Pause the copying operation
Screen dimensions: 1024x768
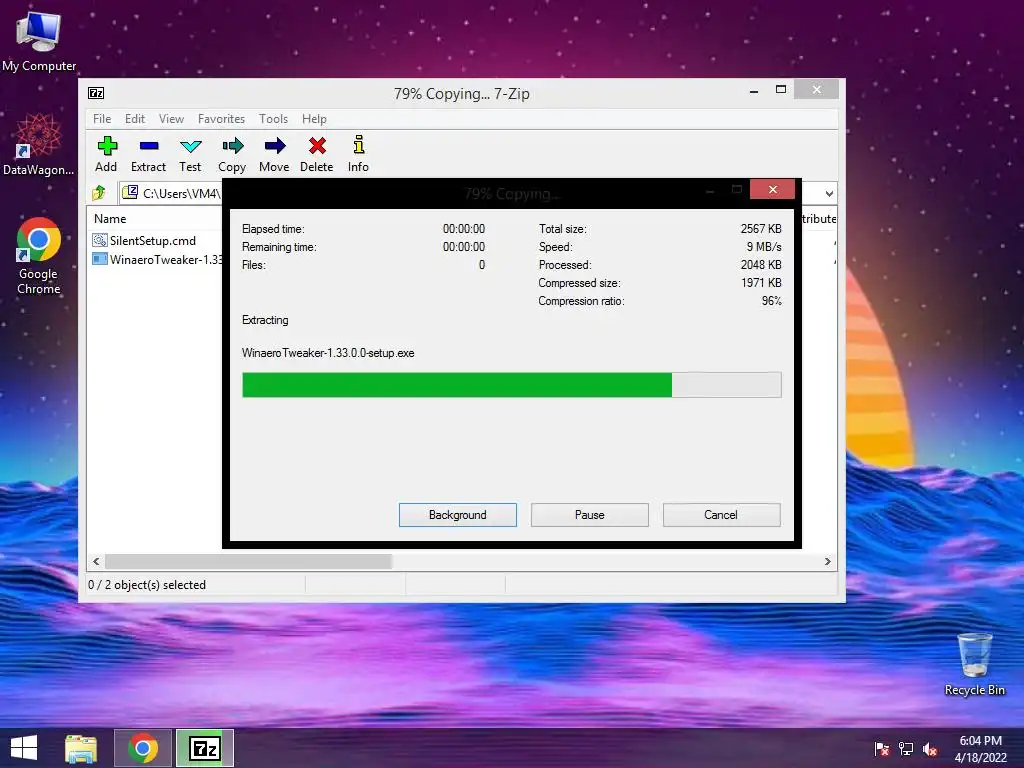point(590,515)
